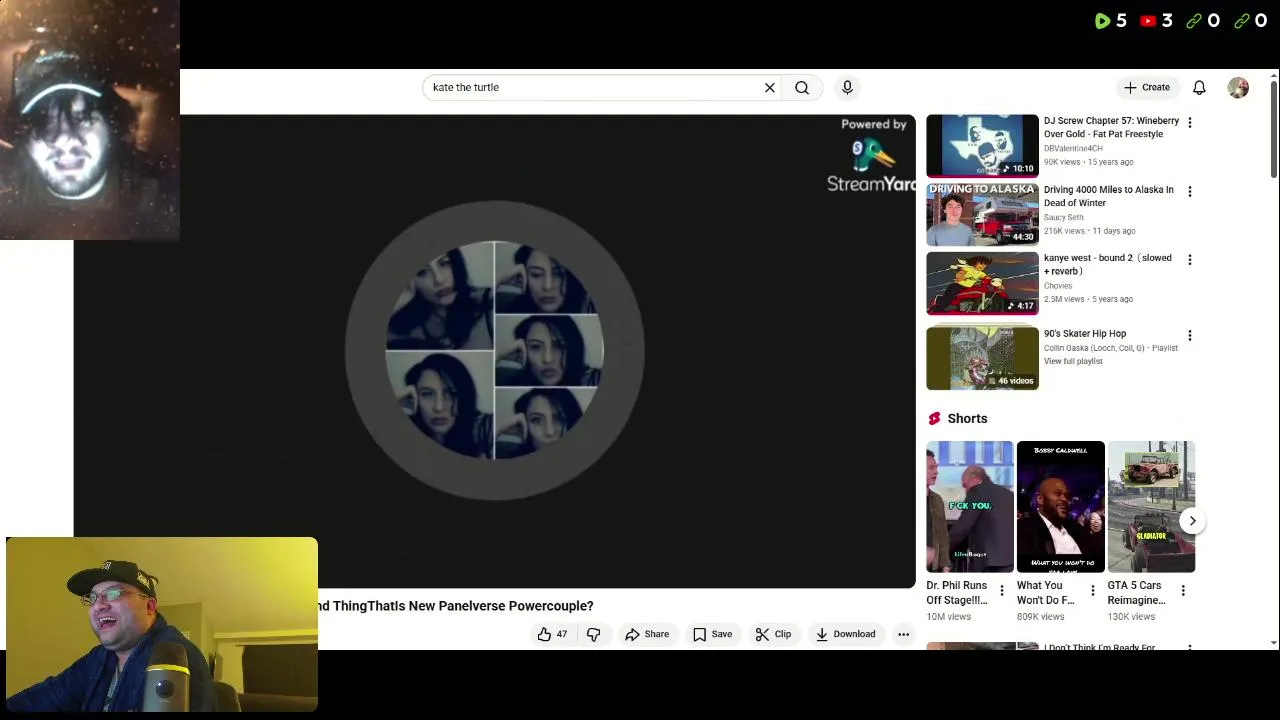The height and width of the screenshot is (720, 1280).
Task: Open the Create menu
Action: pos(1147,88)
